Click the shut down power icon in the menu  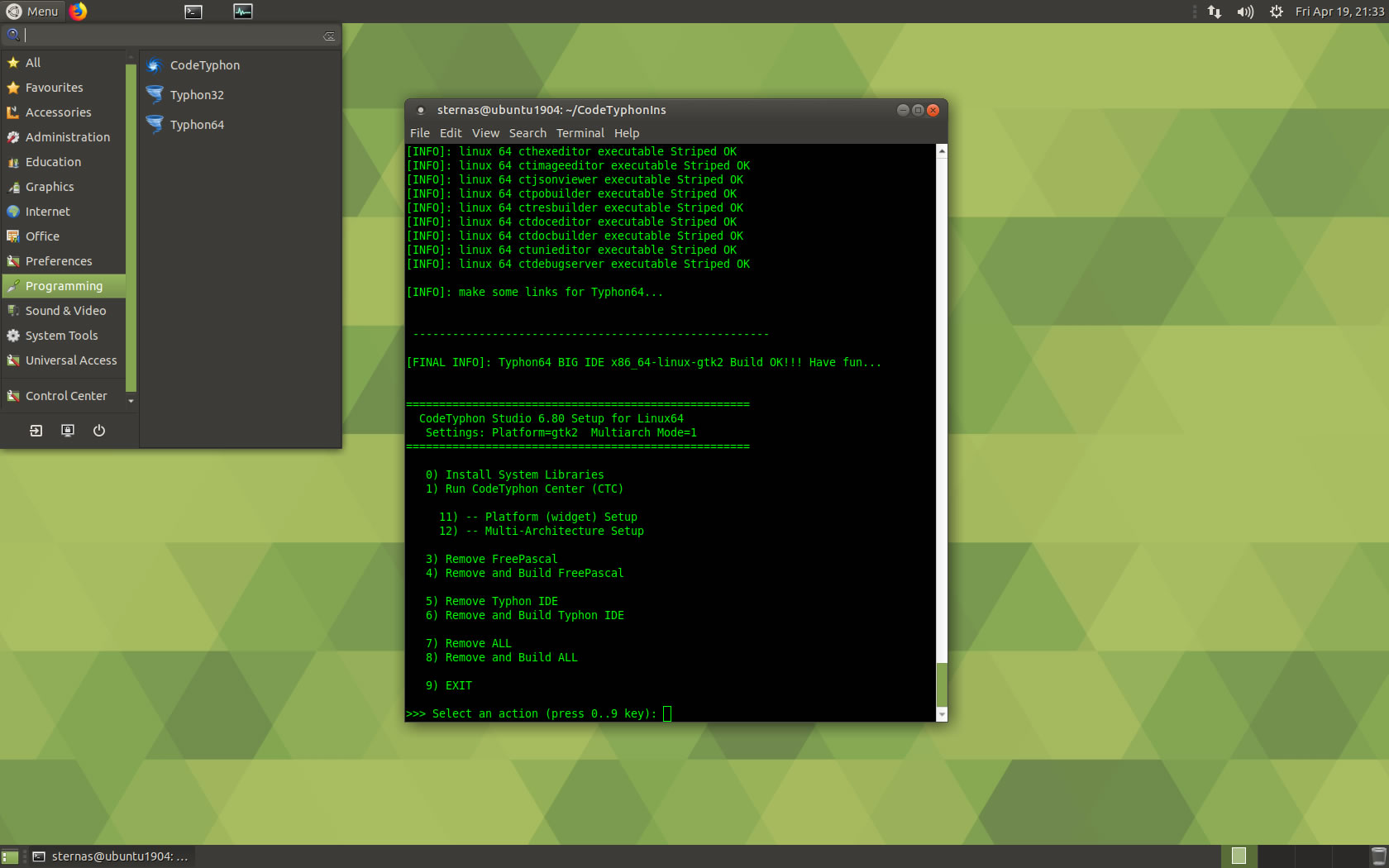(x=99, y=431)
